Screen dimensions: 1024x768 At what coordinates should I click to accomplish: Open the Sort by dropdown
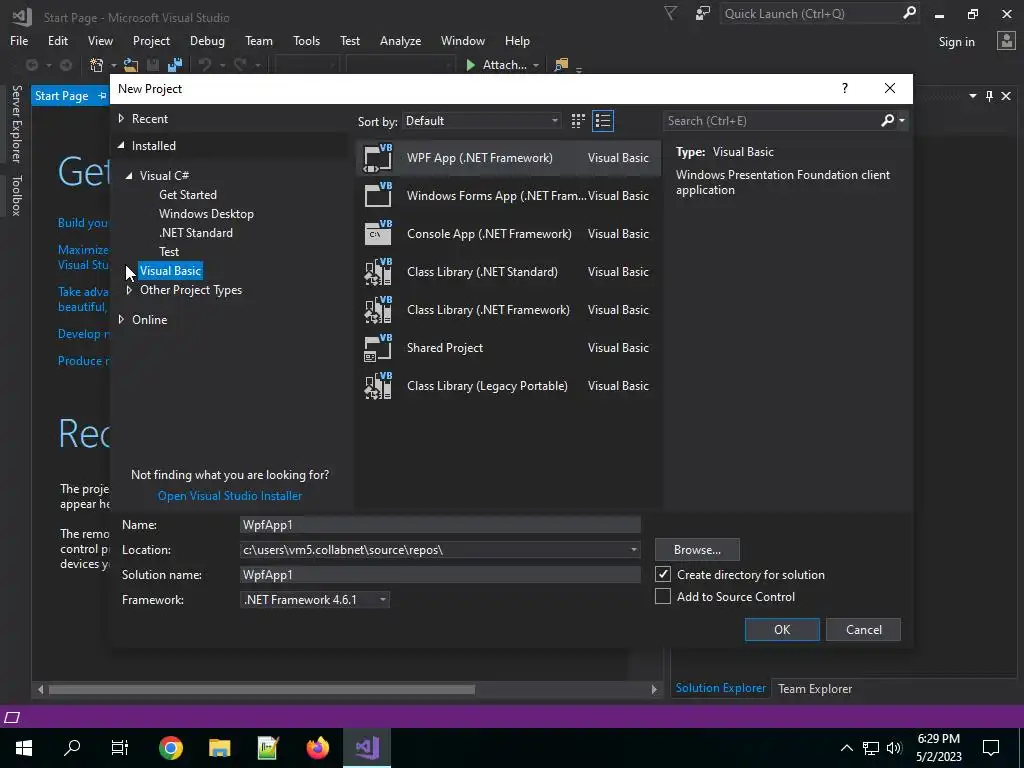pos(481,121)
